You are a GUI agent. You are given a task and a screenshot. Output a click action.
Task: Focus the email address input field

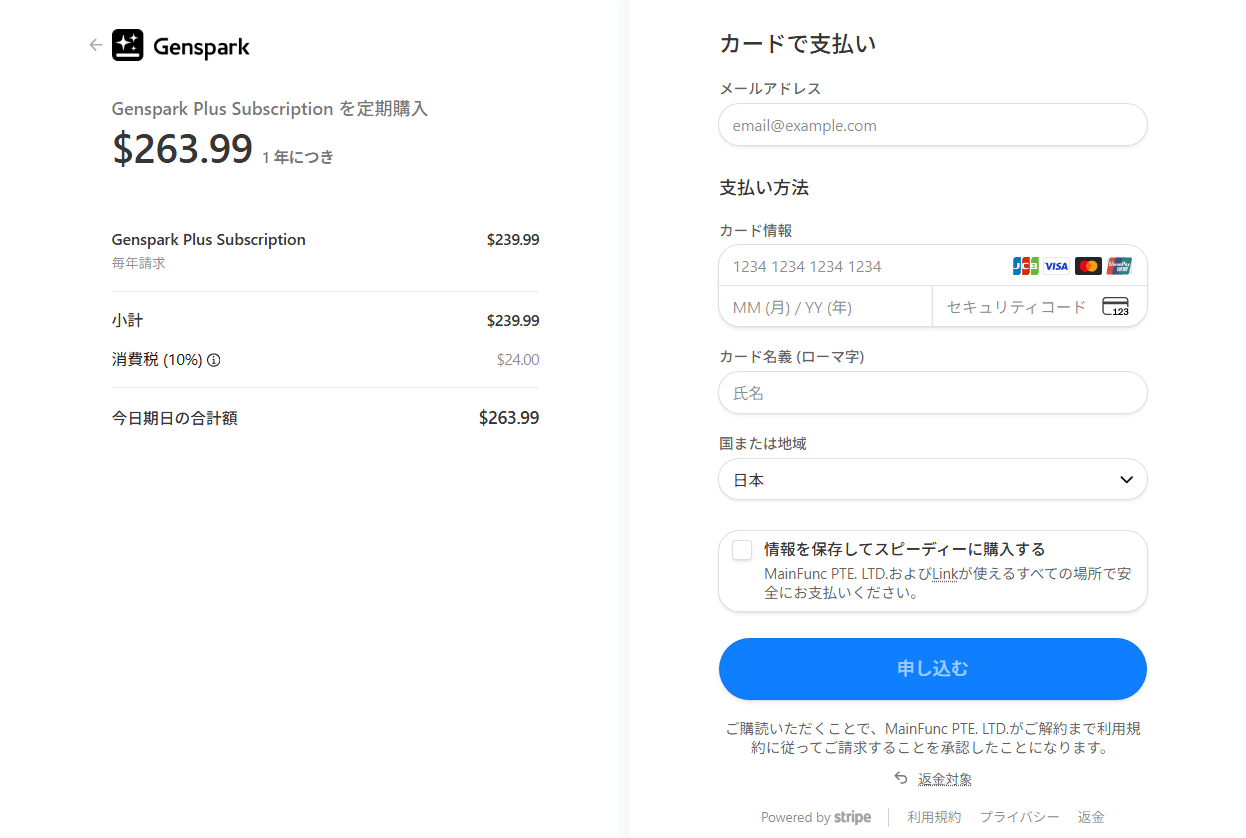932,126
